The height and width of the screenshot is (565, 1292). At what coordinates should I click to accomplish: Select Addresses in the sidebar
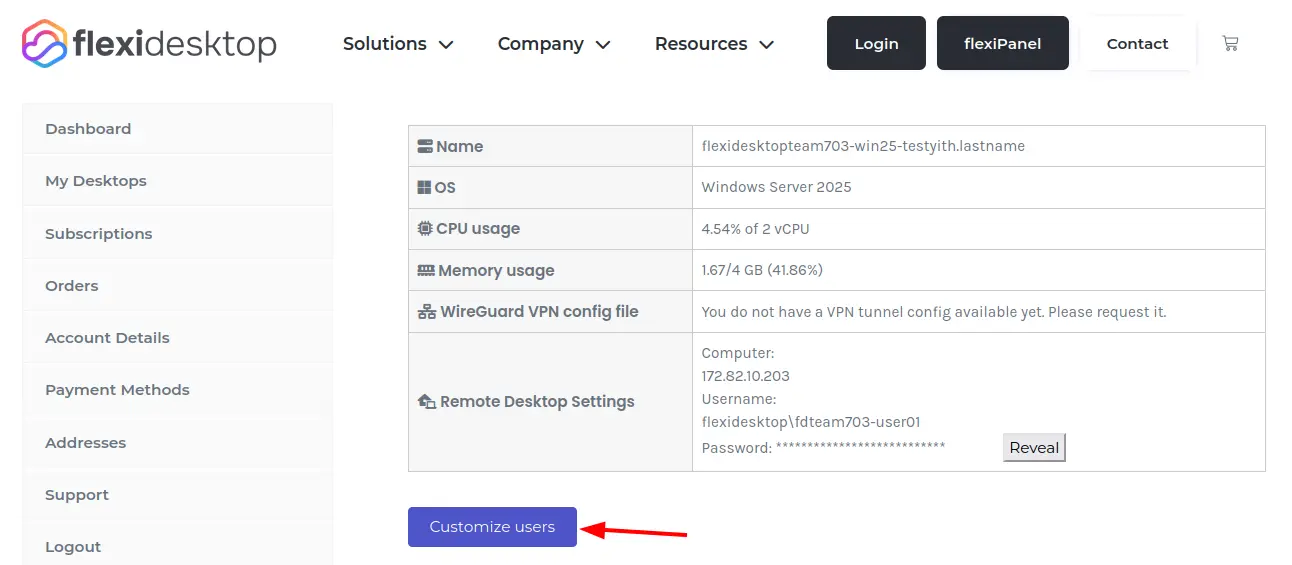click(x=178, y=443)
